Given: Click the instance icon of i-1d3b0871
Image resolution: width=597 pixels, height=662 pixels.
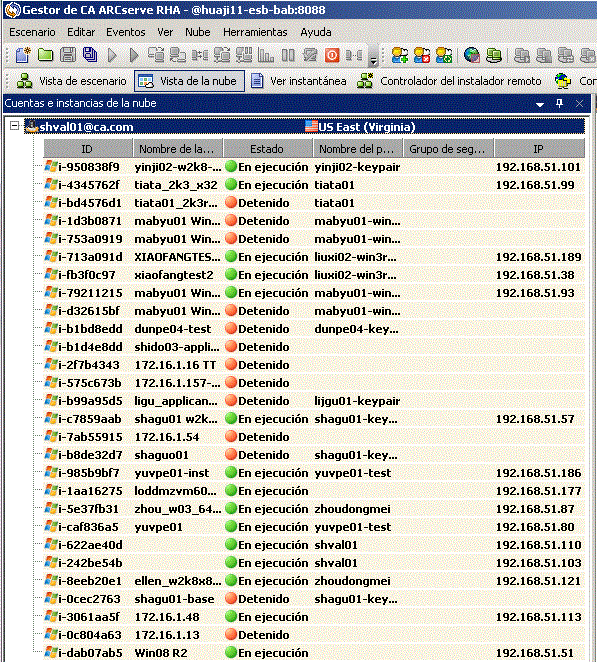Looking at the screenshot, I should click(51, 221).
